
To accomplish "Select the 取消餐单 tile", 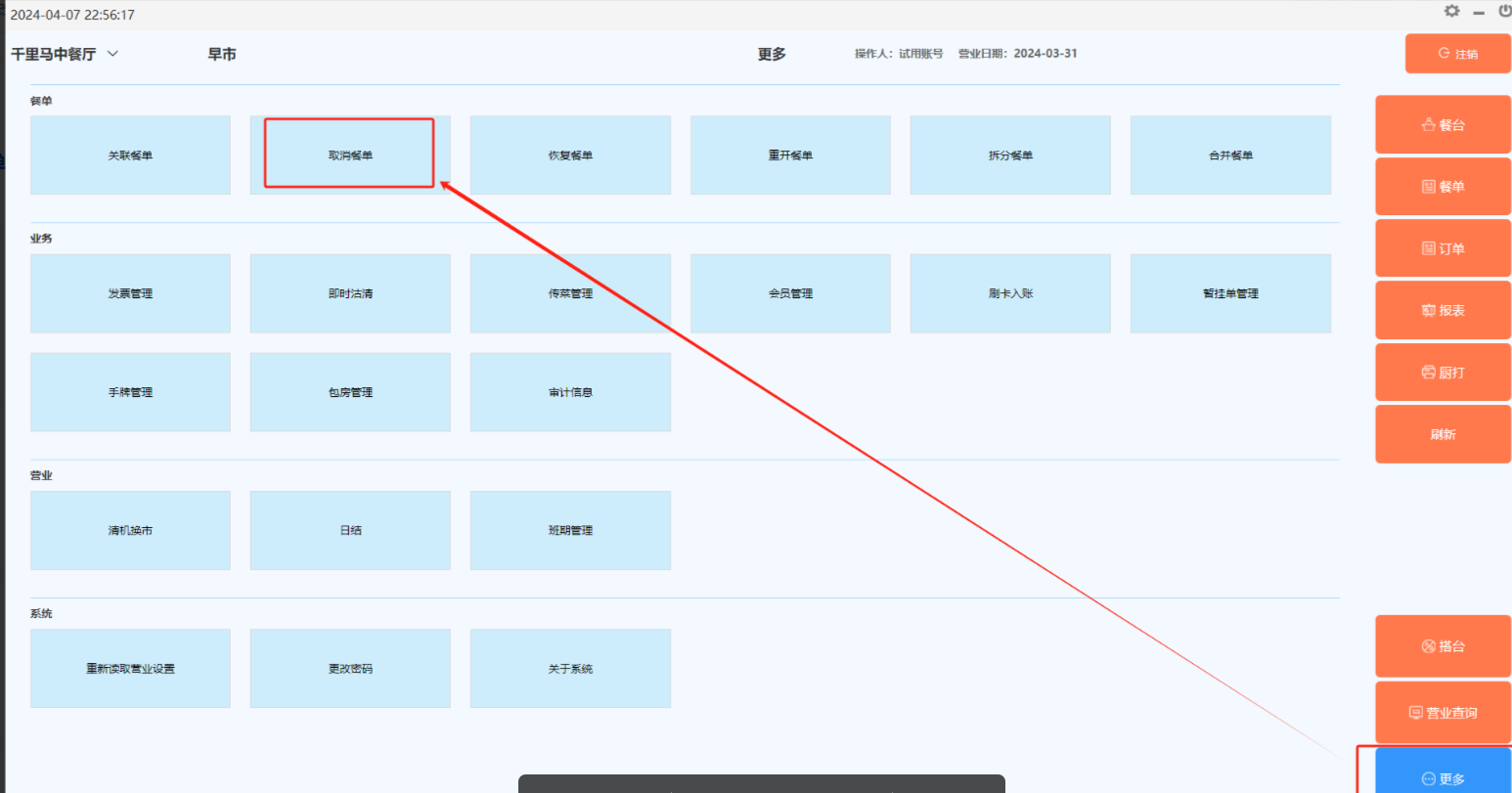I will pyautogui.click(x=350, y=155).
